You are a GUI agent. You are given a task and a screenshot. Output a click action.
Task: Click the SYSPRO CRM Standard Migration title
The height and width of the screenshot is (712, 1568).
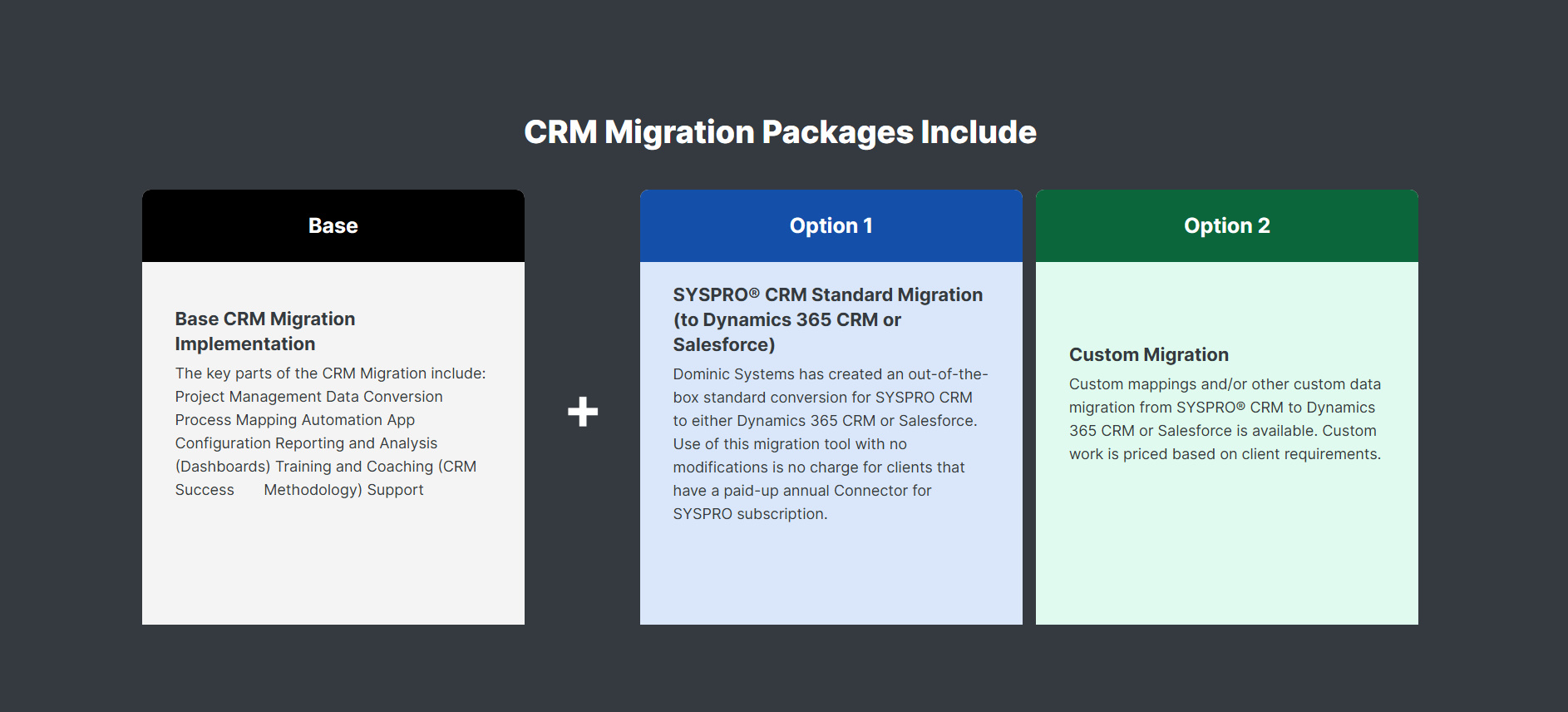[828, 319]
